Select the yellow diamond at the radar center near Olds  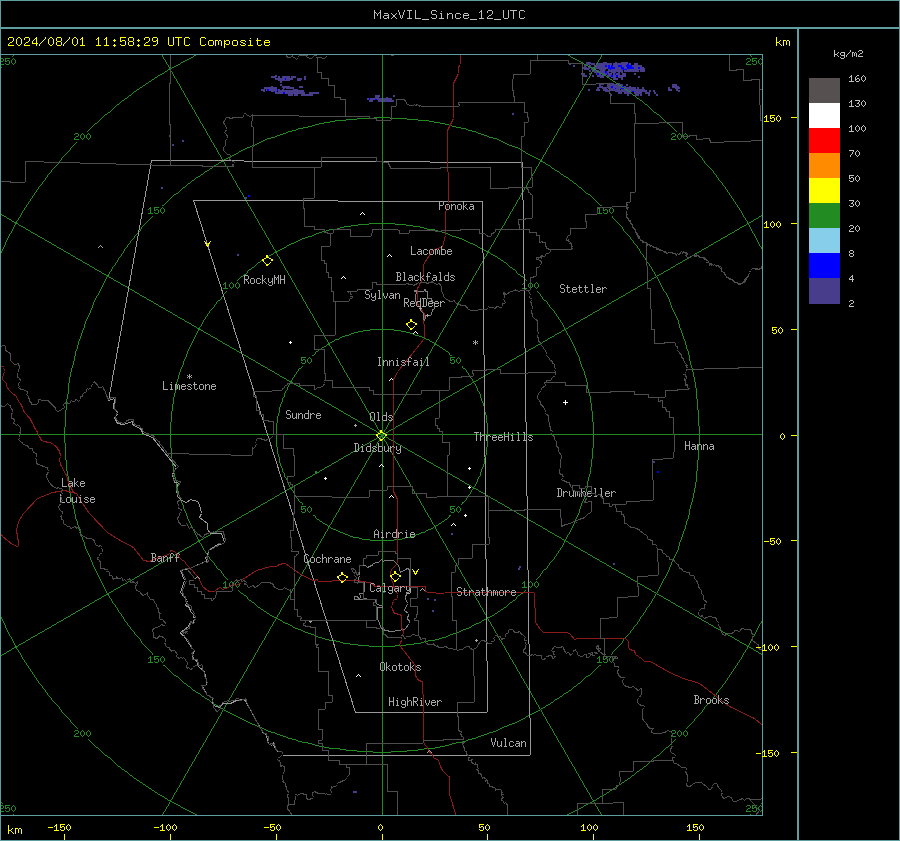(381, 436)
